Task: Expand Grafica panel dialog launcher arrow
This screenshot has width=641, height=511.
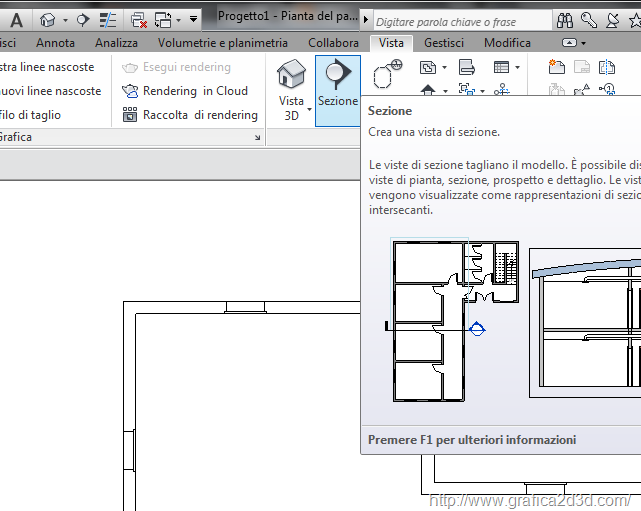Action: click(x=258, y=138)
